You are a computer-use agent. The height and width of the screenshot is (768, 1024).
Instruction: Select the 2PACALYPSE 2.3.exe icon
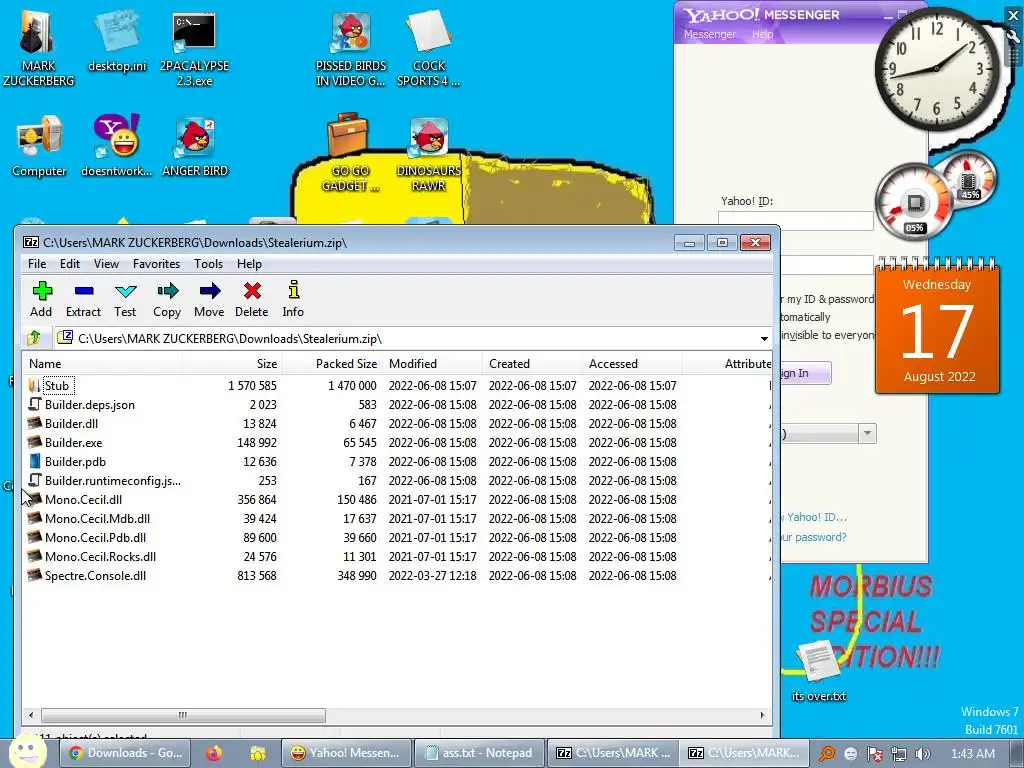(x=195, y=47)
